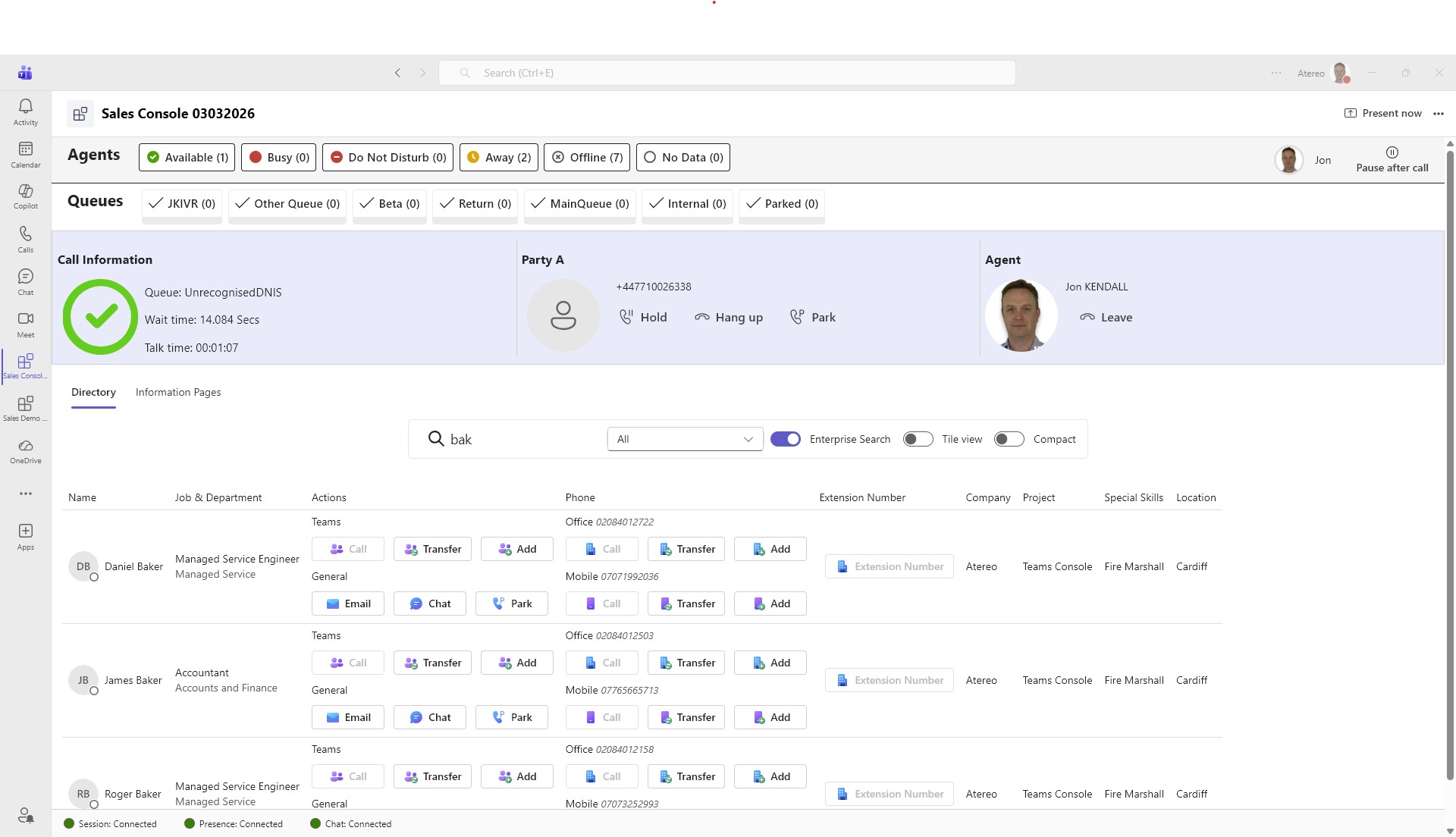Open the more options ellipsis beside Present now
The image size is (1456, 837).
pos(1439,114)
